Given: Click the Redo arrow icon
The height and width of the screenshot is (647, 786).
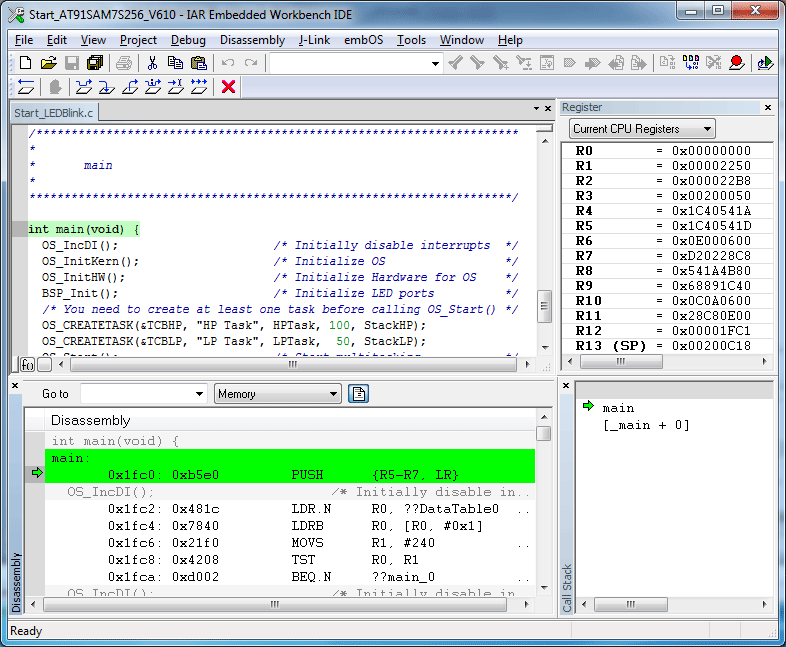Looking at the screenshot, I should pyautogui.click(x=251, y=63).
